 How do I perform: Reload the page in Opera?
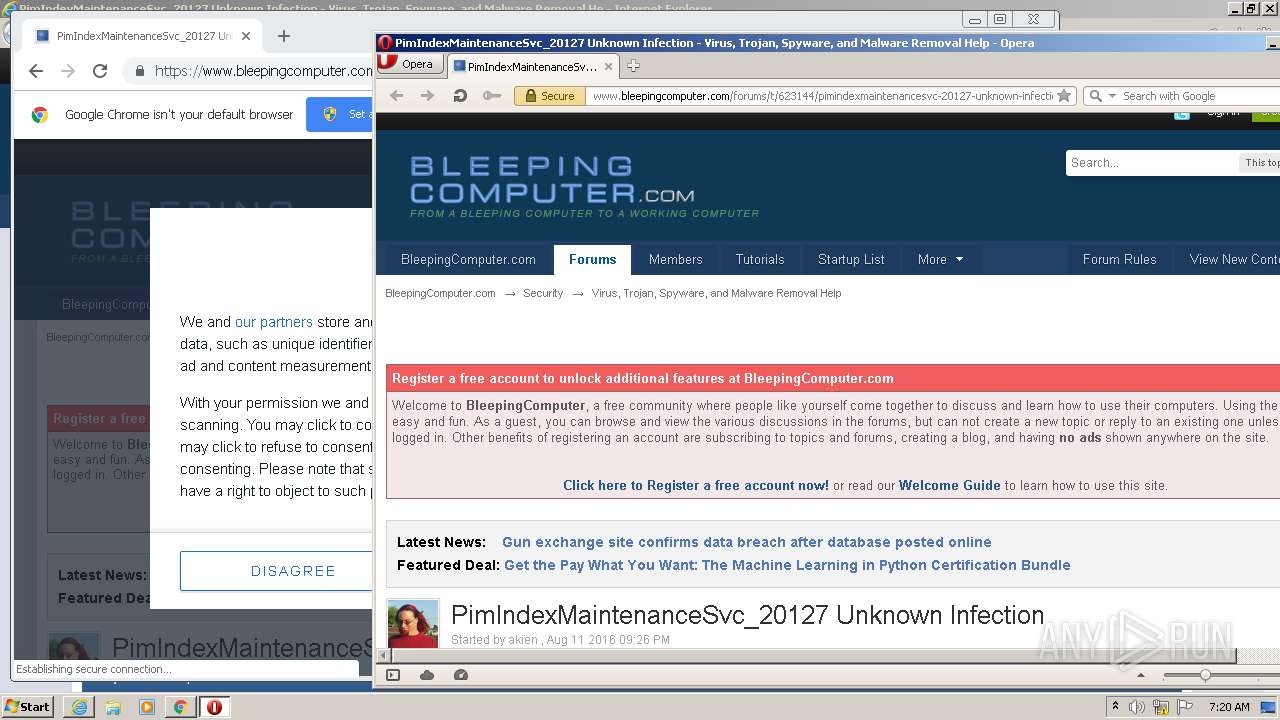pos(460,96)
